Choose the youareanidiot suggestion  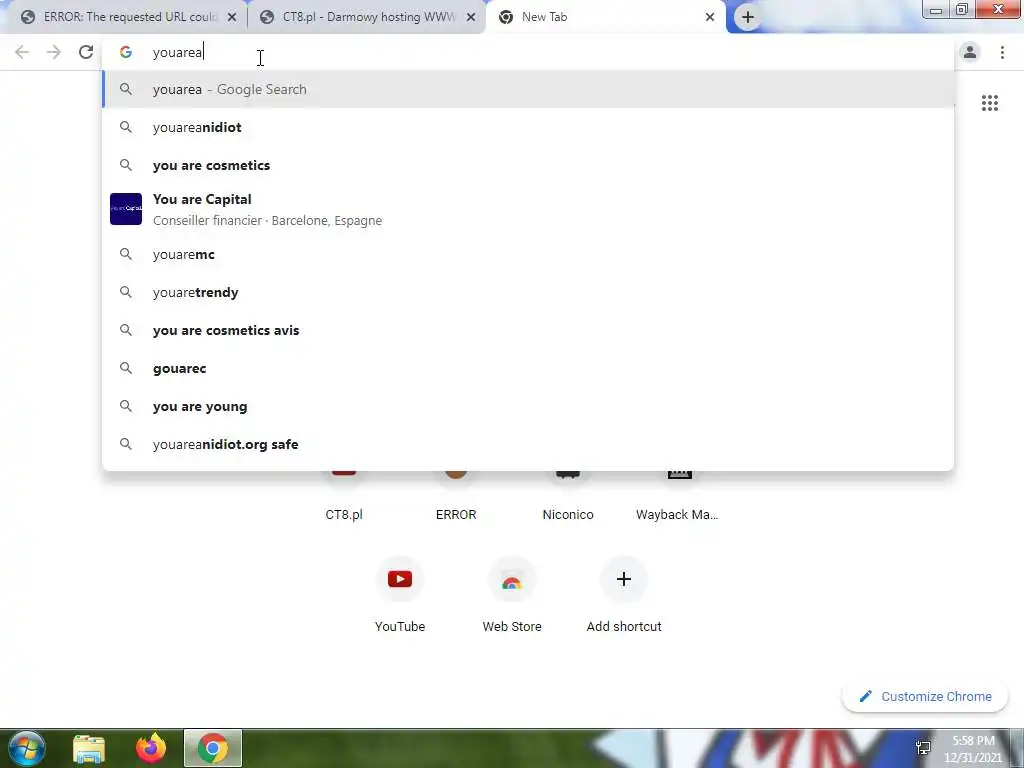click(x=528, y=127)
